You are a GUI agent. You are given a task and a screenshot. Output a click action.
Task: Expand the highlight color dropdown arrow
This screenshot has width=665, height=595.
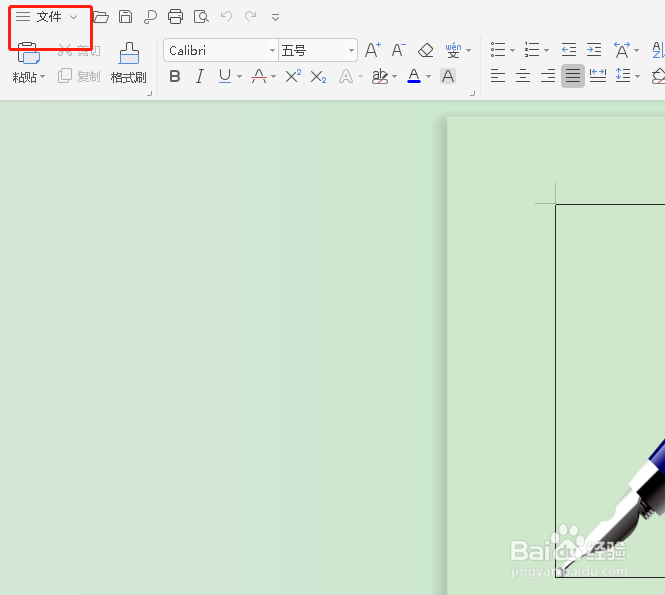394,77
